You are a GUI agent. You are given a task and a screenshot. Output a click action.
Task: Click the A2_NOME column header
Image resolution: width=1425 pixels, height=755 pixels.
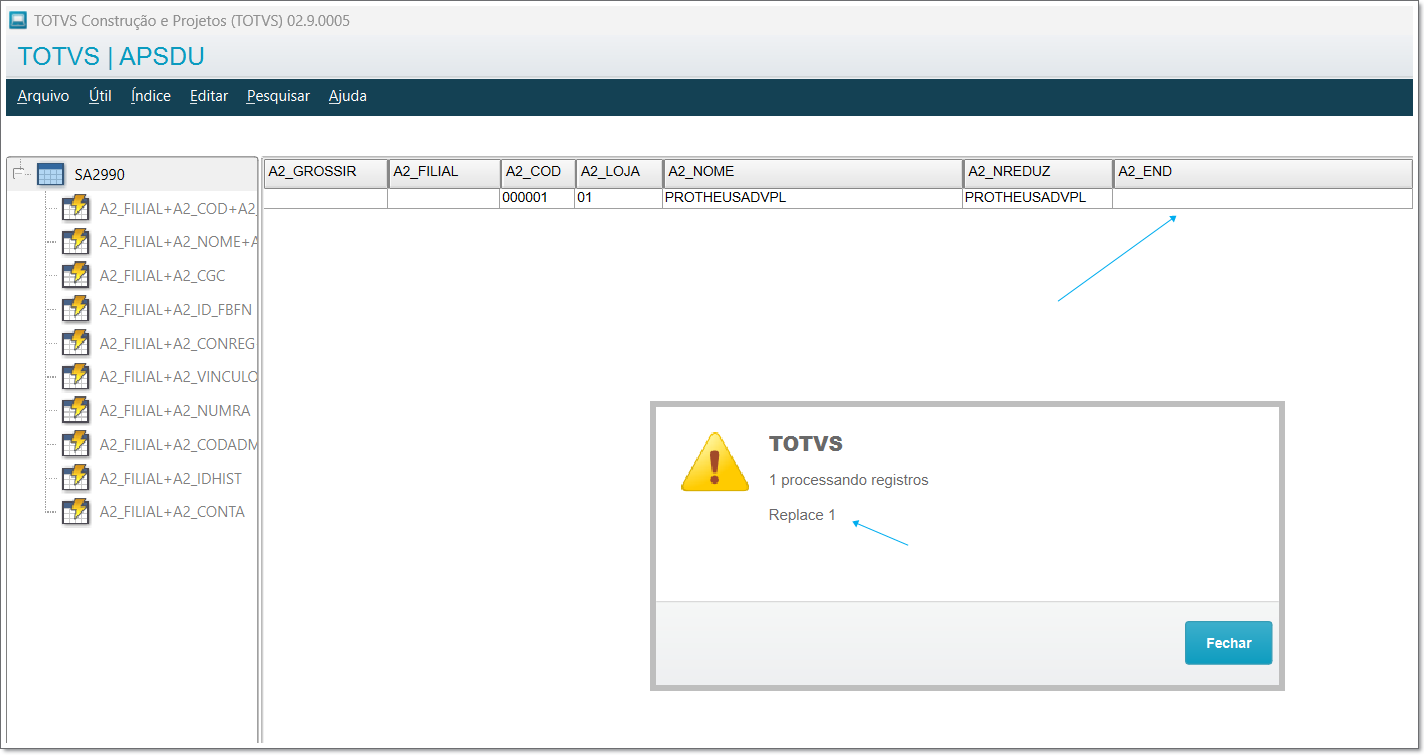click(813, 172)
